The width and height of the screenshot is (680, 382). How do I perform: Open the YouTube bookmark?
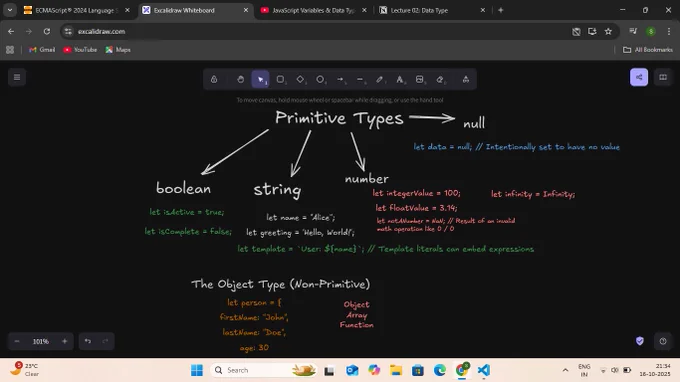(x=80, y=50)
